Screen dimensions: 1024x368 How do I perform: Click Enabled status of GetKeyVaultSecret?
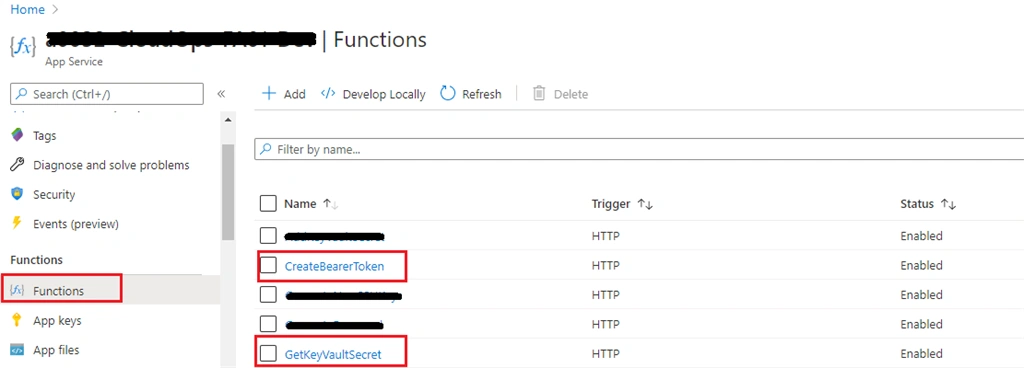pos(921,354)
